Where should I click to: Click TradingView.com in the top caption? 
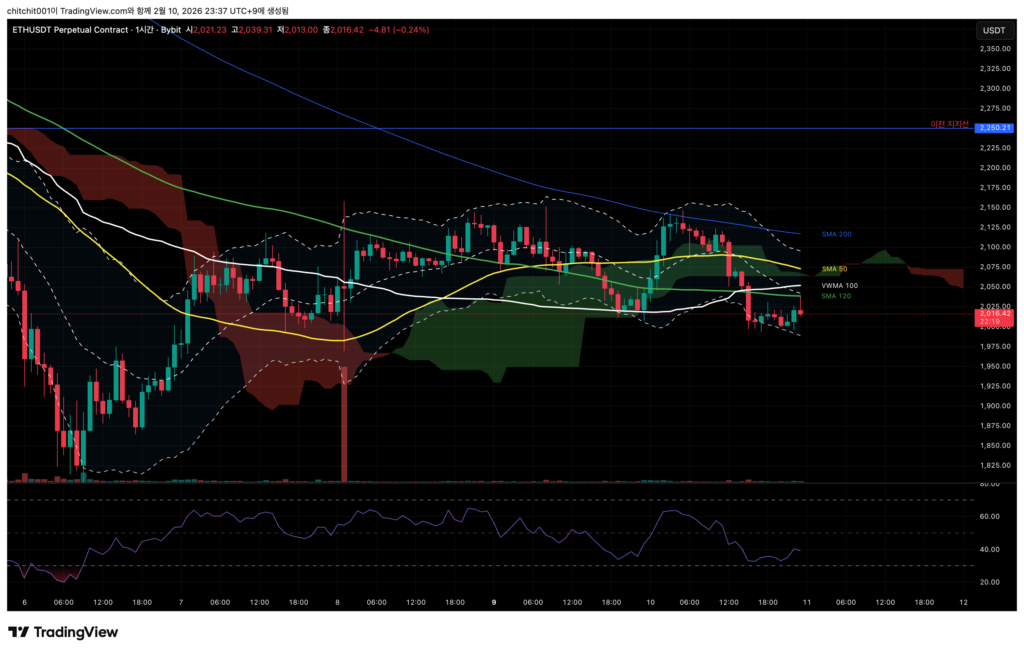[x=104, y=10]
